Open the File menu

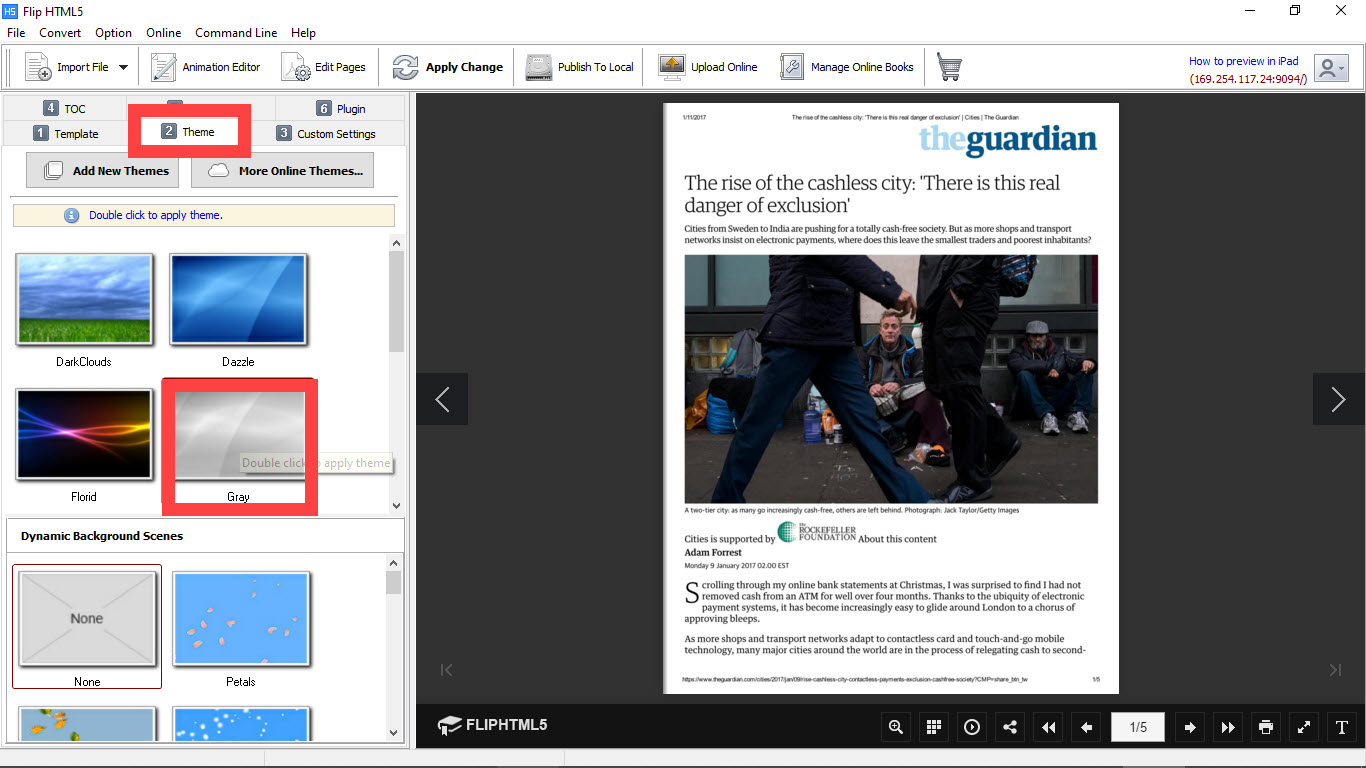16,33
